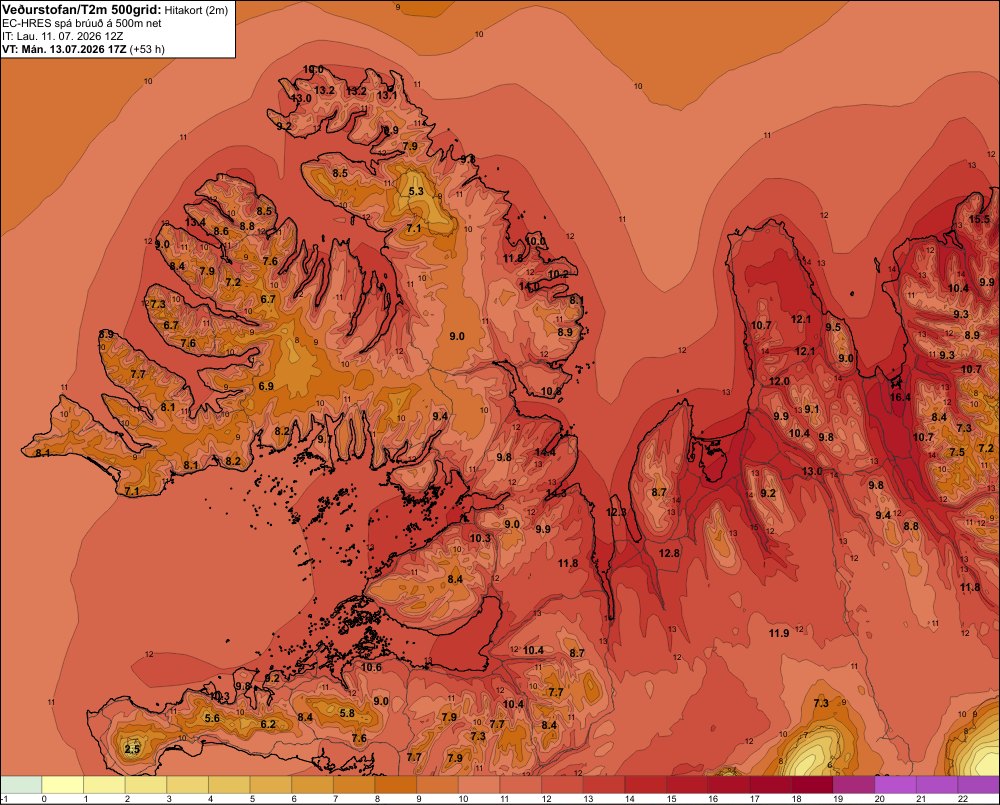Click the 12.0 temperature label

[779, 381]
